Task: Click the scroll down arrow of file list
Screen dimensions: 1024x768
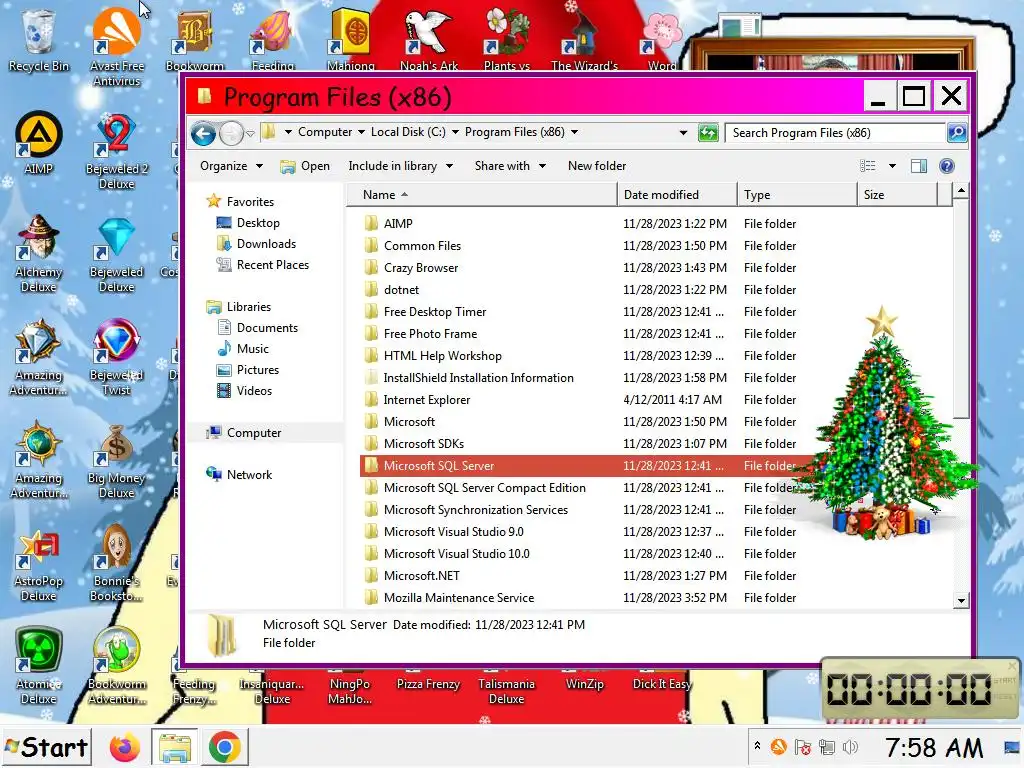Action: [x=961, y=601]
